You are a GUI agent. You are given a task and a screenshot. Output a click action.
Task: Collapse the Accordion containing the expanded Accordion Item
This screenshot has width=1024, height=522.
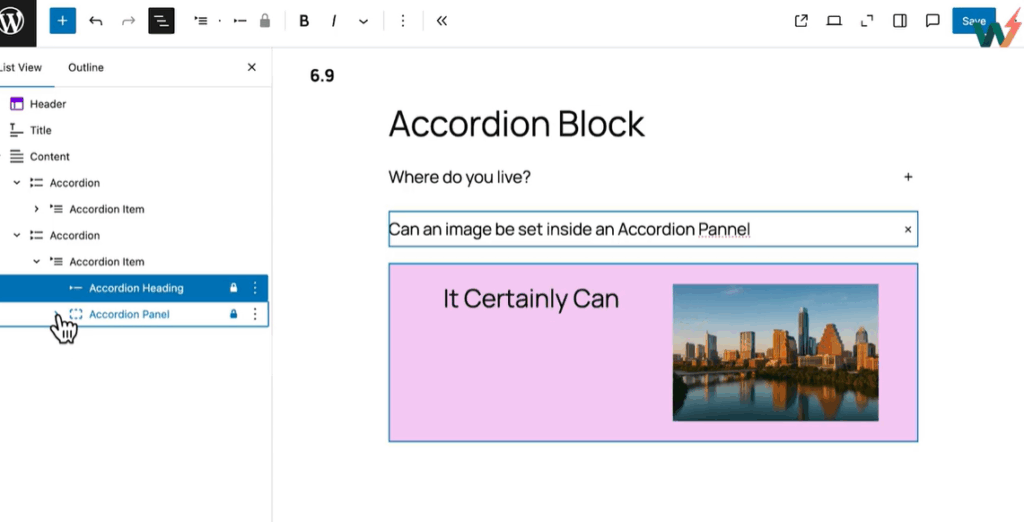pyautogui.click(x=17, y=235)
